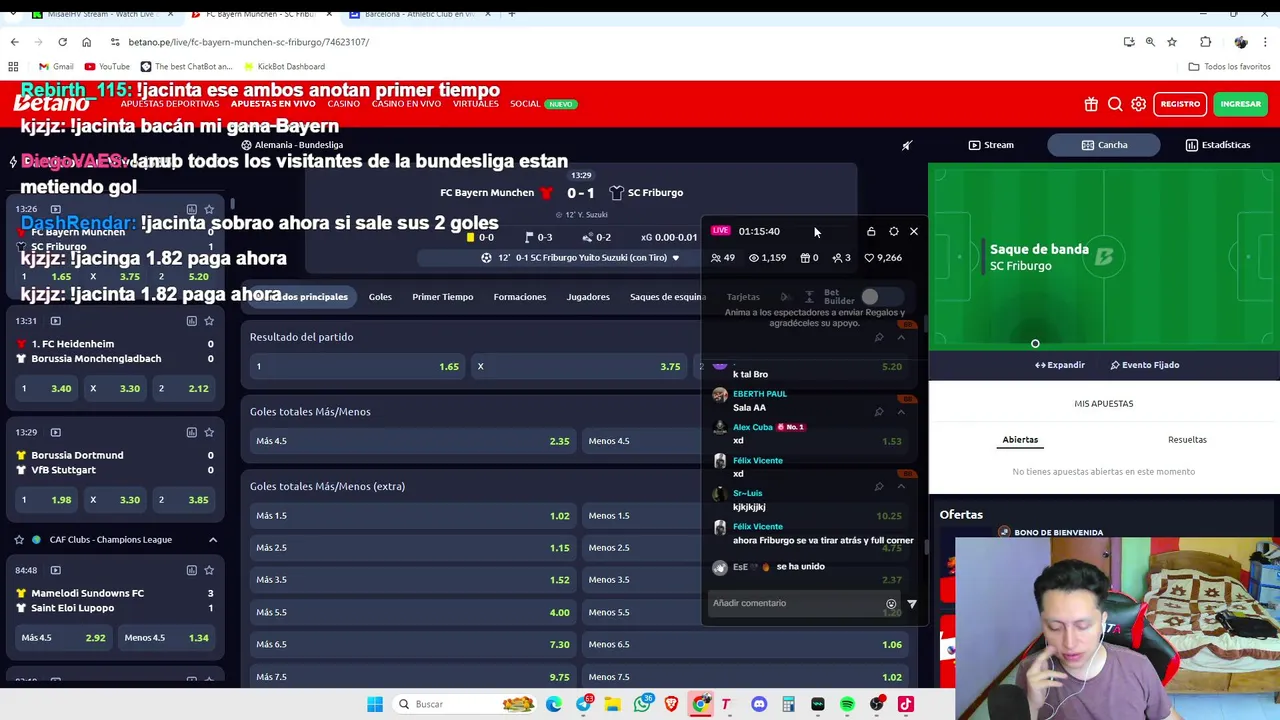The image size is (1280, 720).
Task: Open Discord from the taskbar
Action: click(759, 704)
